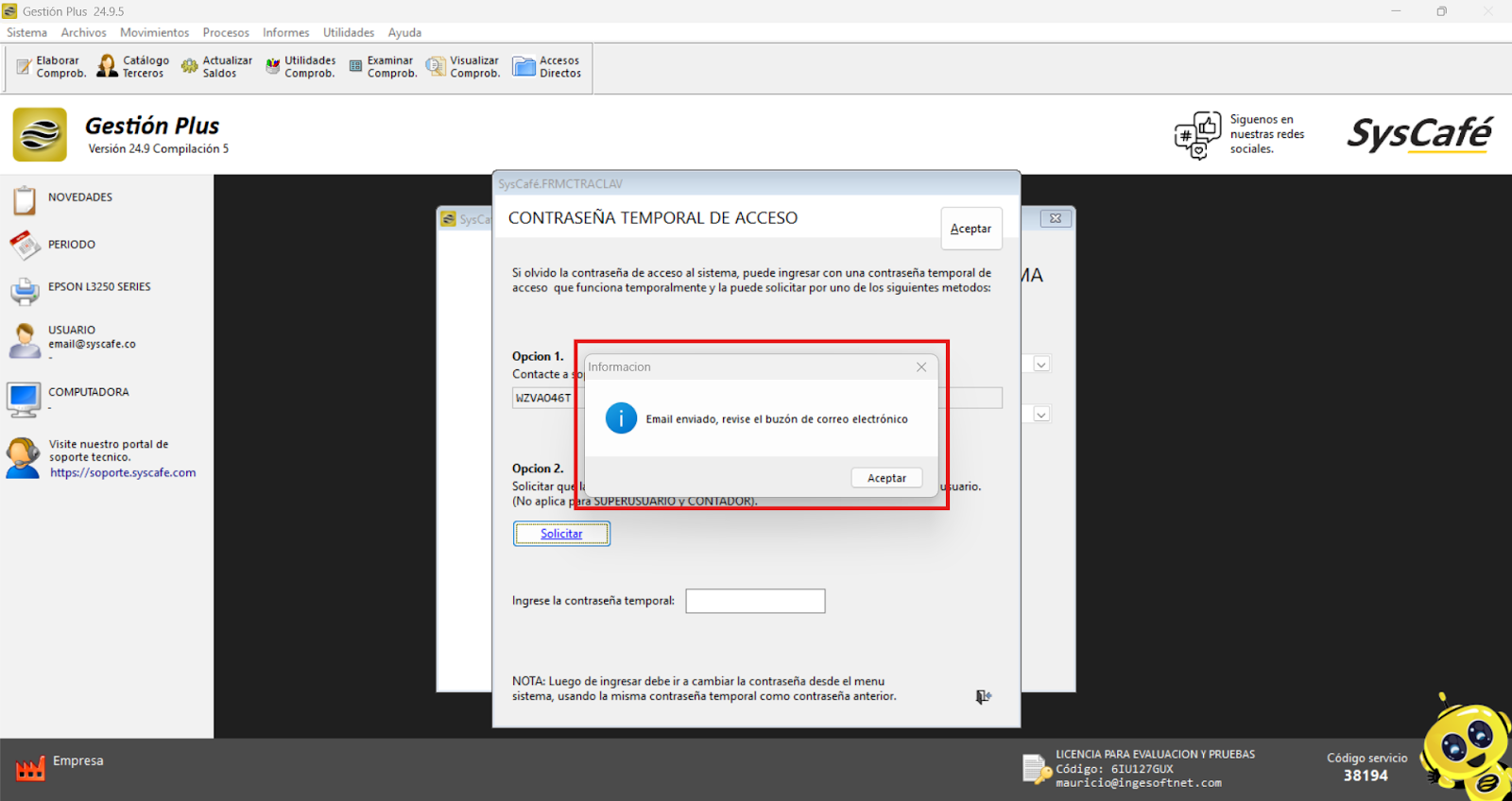This screenshot has height=801, width=1512.
Task: Open the PERIODO calendar icon
Action: pyautogui.click(x=25, y=246)
